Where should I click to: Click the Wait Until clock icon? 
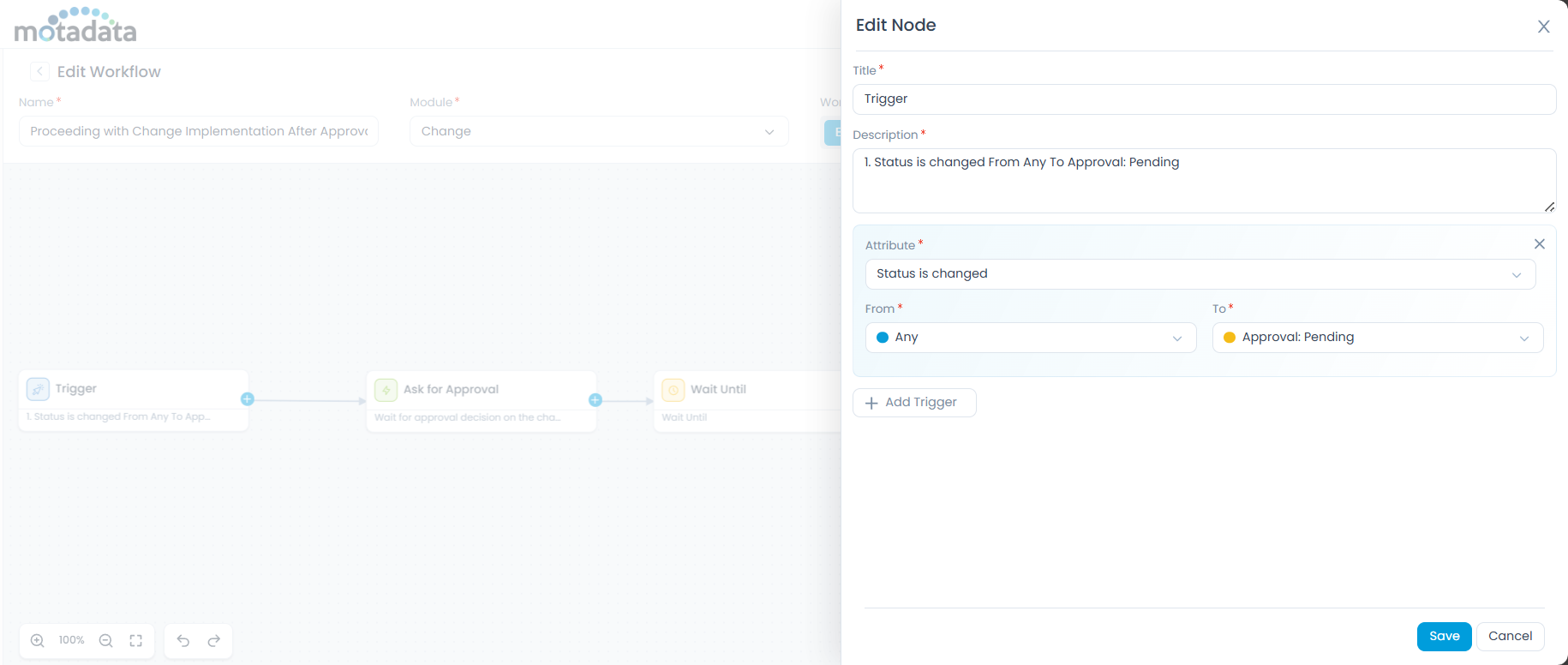673,390
